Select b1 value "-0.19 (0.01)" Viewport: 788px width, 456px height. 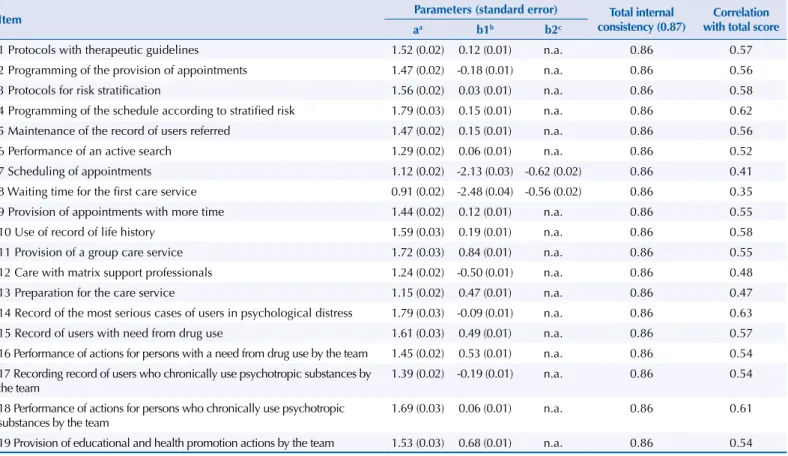click(485, 374)
